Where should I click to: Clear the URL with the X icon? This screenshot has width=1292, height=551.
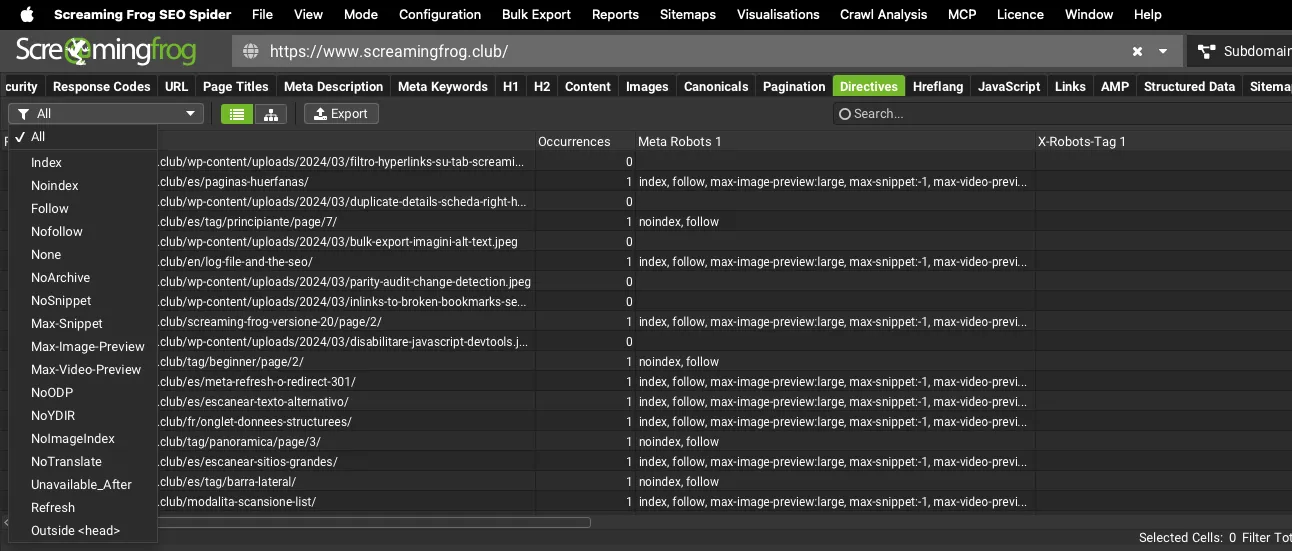(x=1137, y=51)
